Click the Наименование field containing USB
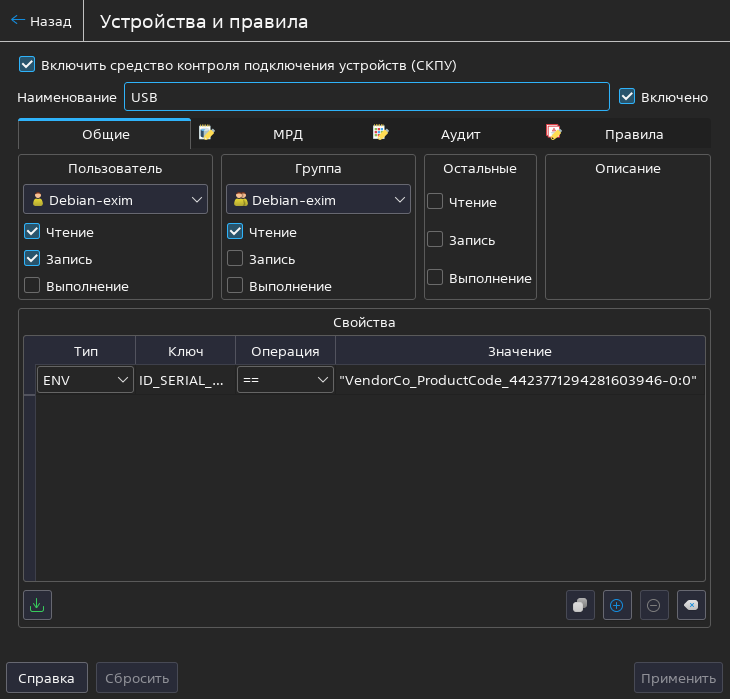 point(366,97)
